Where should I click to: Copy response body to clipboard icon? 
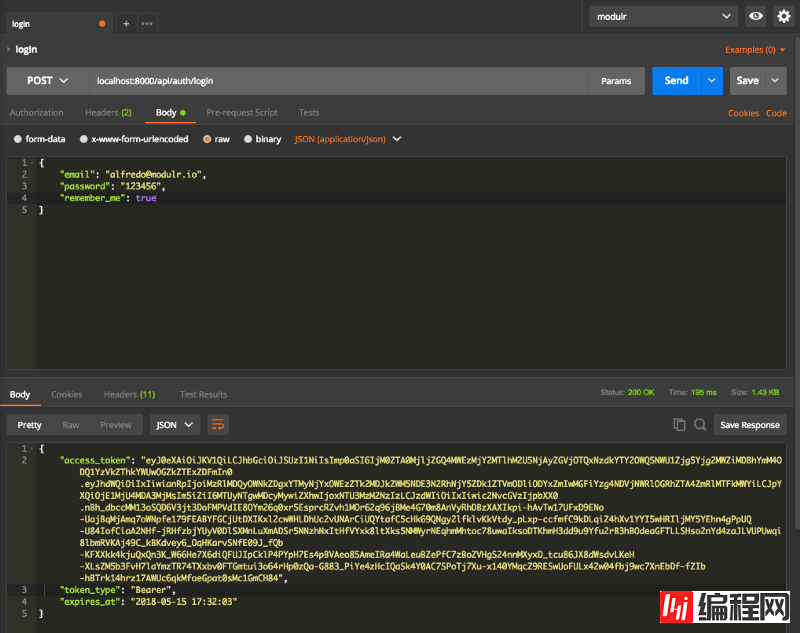679,424
